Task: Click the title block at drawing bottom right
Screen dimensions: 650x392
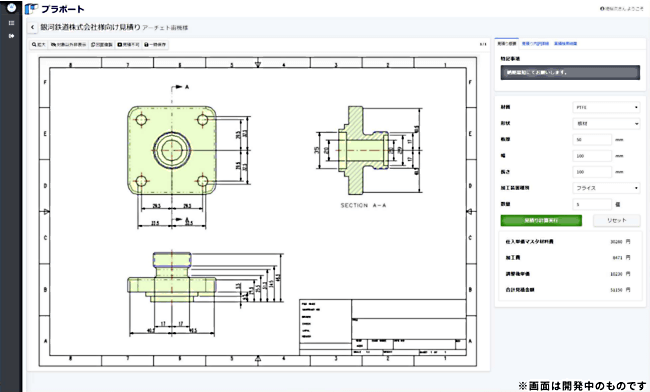Action: pyautogui.click(x=383, y=327)
